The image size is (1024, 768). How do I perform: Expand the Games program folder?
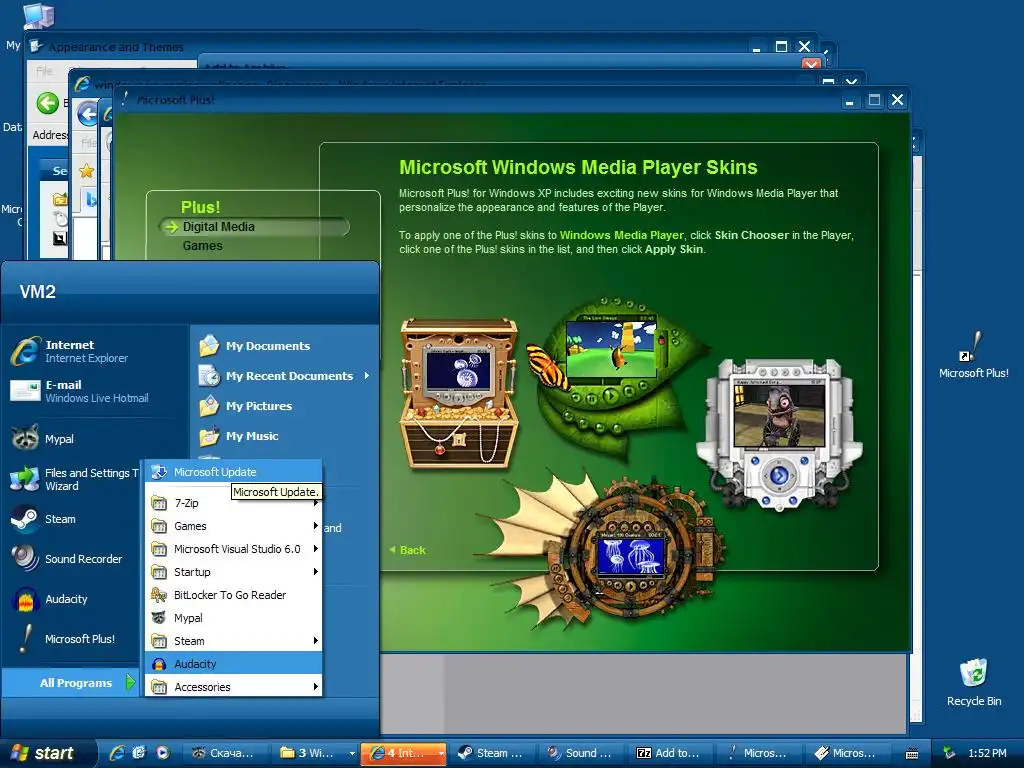[x=233, y=526]
